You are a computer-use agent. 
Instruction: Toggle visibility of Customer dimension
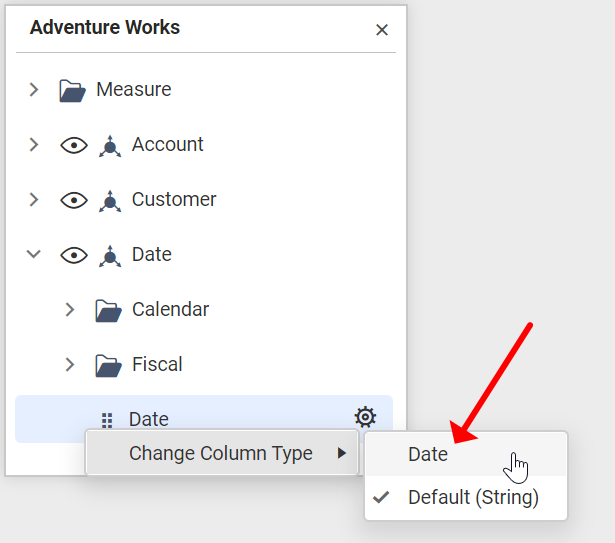pos(74,200)
